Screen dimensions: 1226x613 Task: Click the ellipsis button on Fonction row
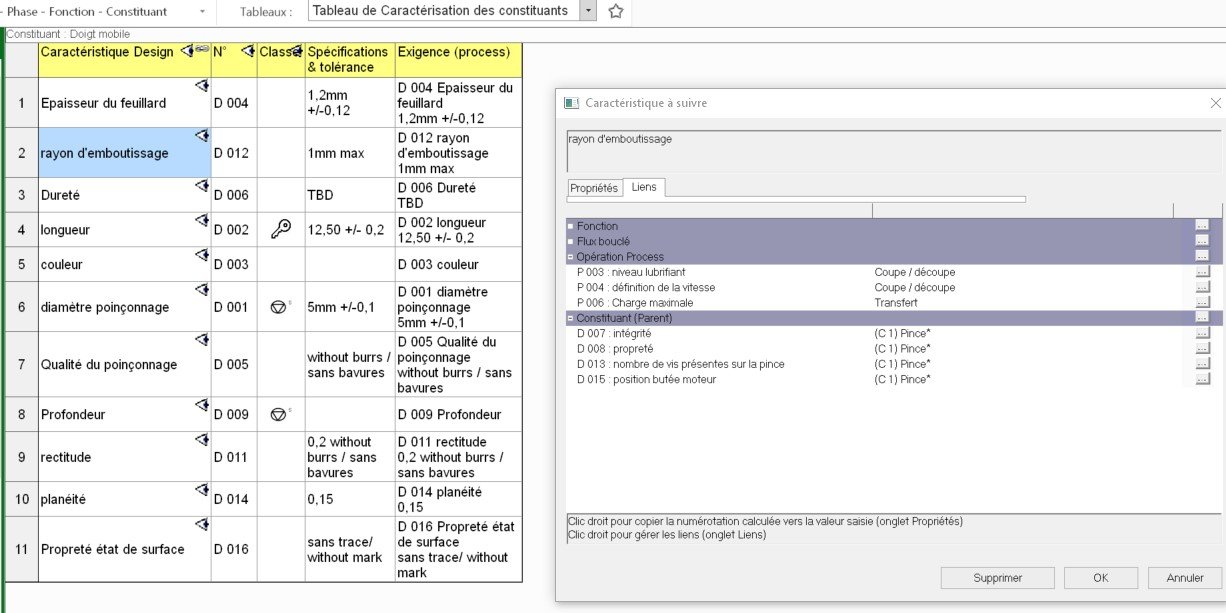tap(1202, 226)
